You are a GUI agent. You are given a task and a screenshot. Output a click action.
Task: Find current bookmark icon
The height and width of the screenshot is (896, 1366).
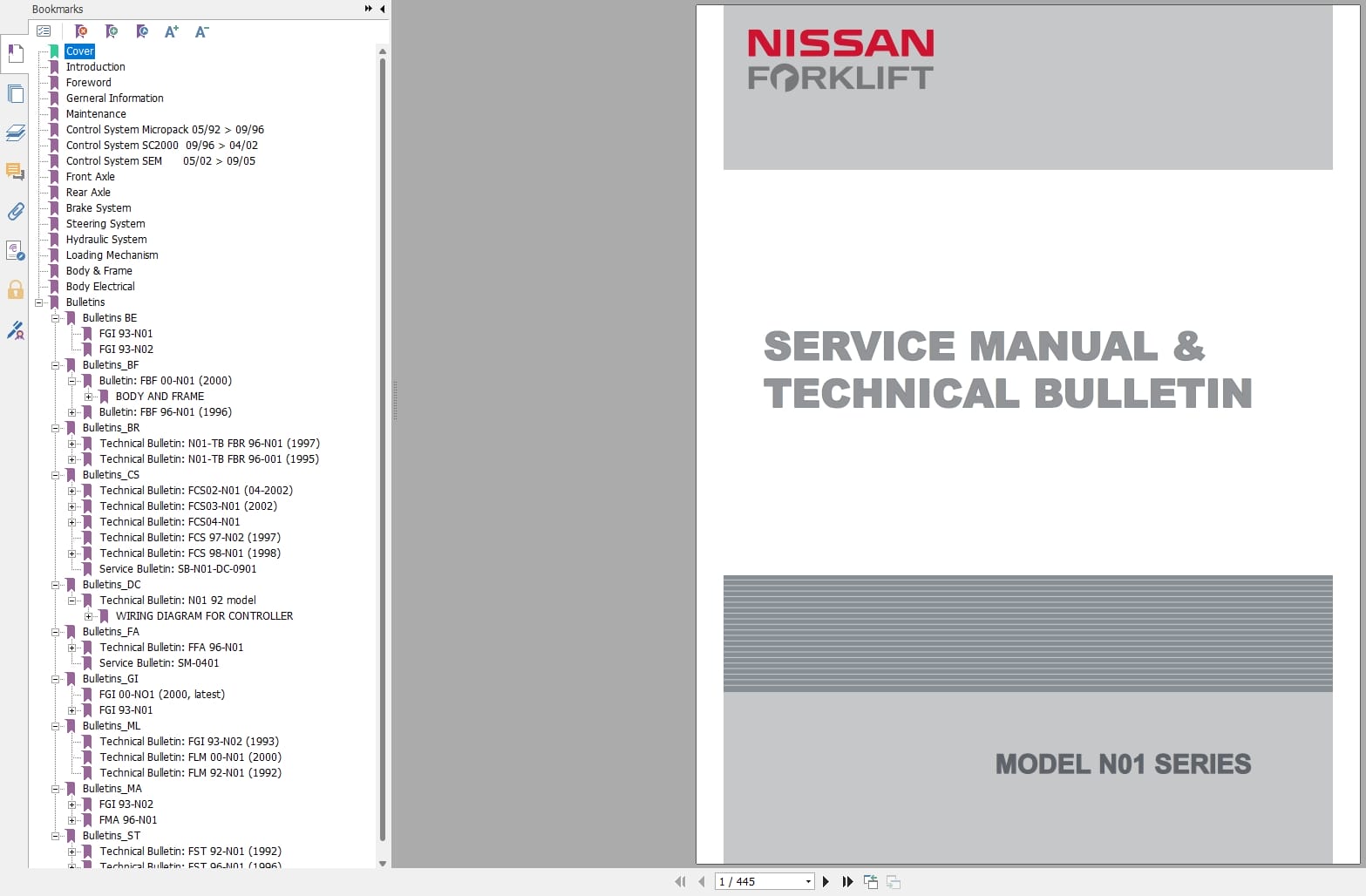coord(142,31)
